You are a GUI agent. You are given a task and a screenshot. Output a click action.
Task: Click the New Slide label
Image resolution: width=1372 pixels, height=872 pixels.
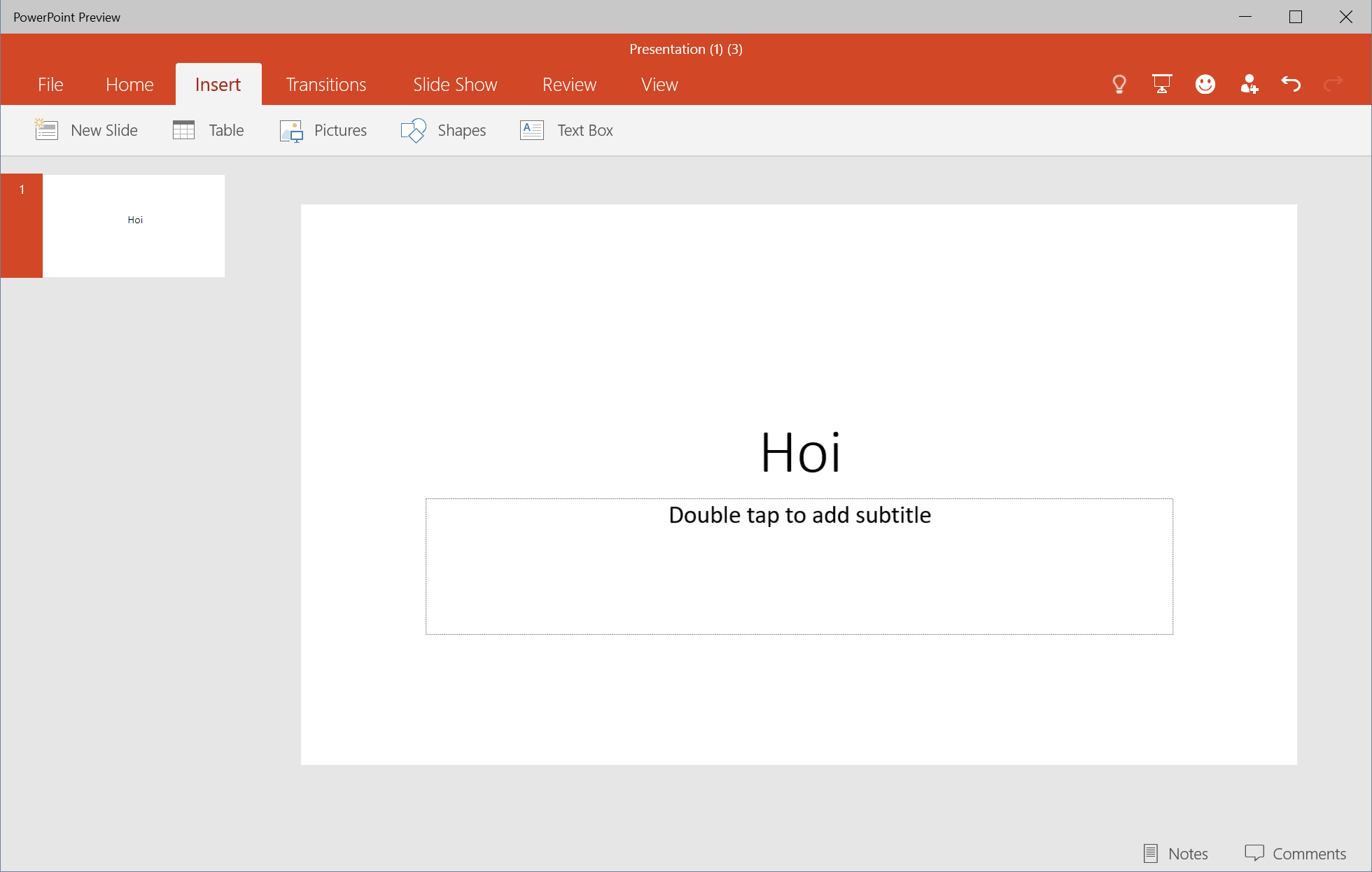pos(104,130)
